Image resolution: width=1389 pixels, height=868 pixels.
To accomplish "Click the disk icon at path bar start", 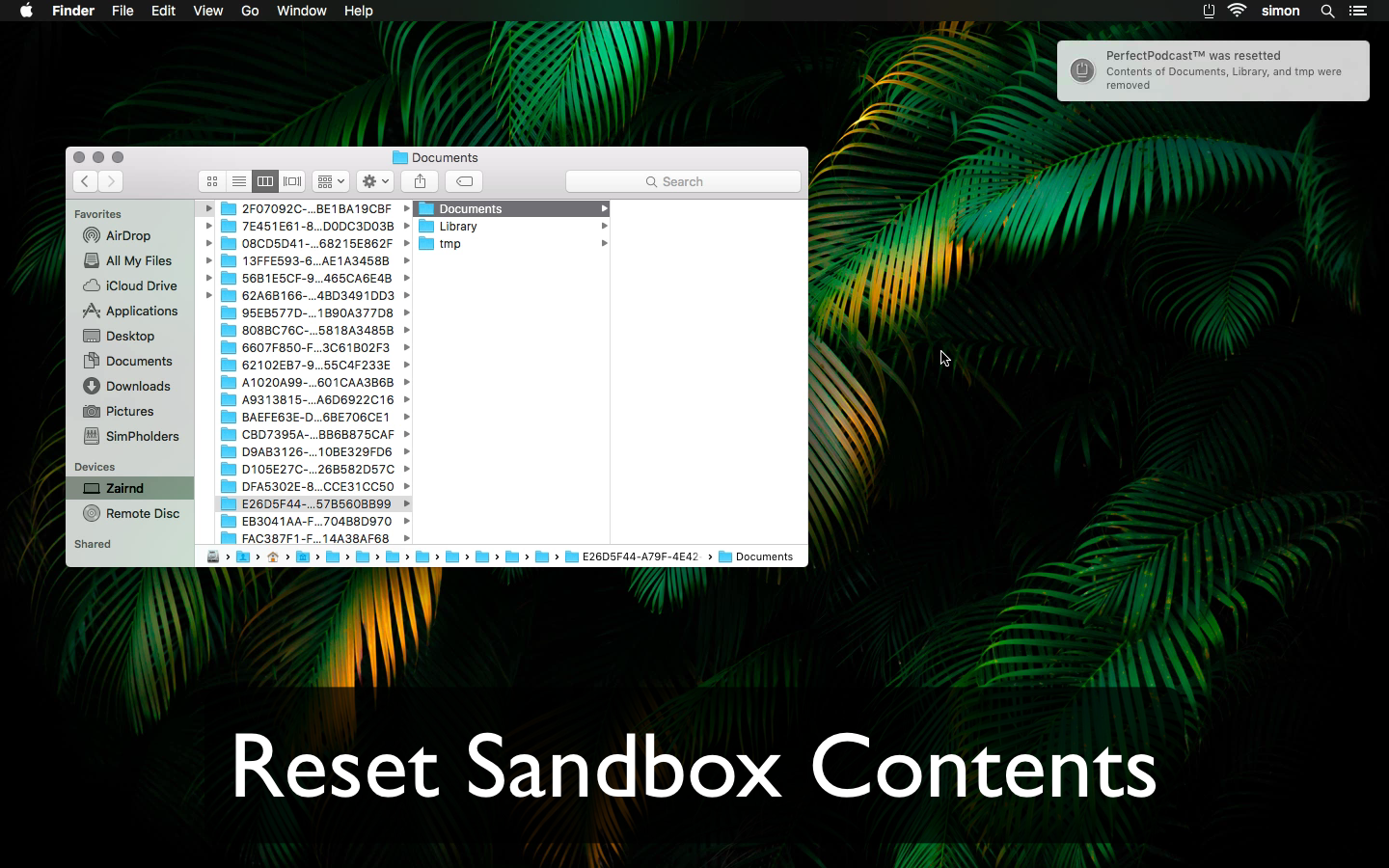I will coord(213,556).
